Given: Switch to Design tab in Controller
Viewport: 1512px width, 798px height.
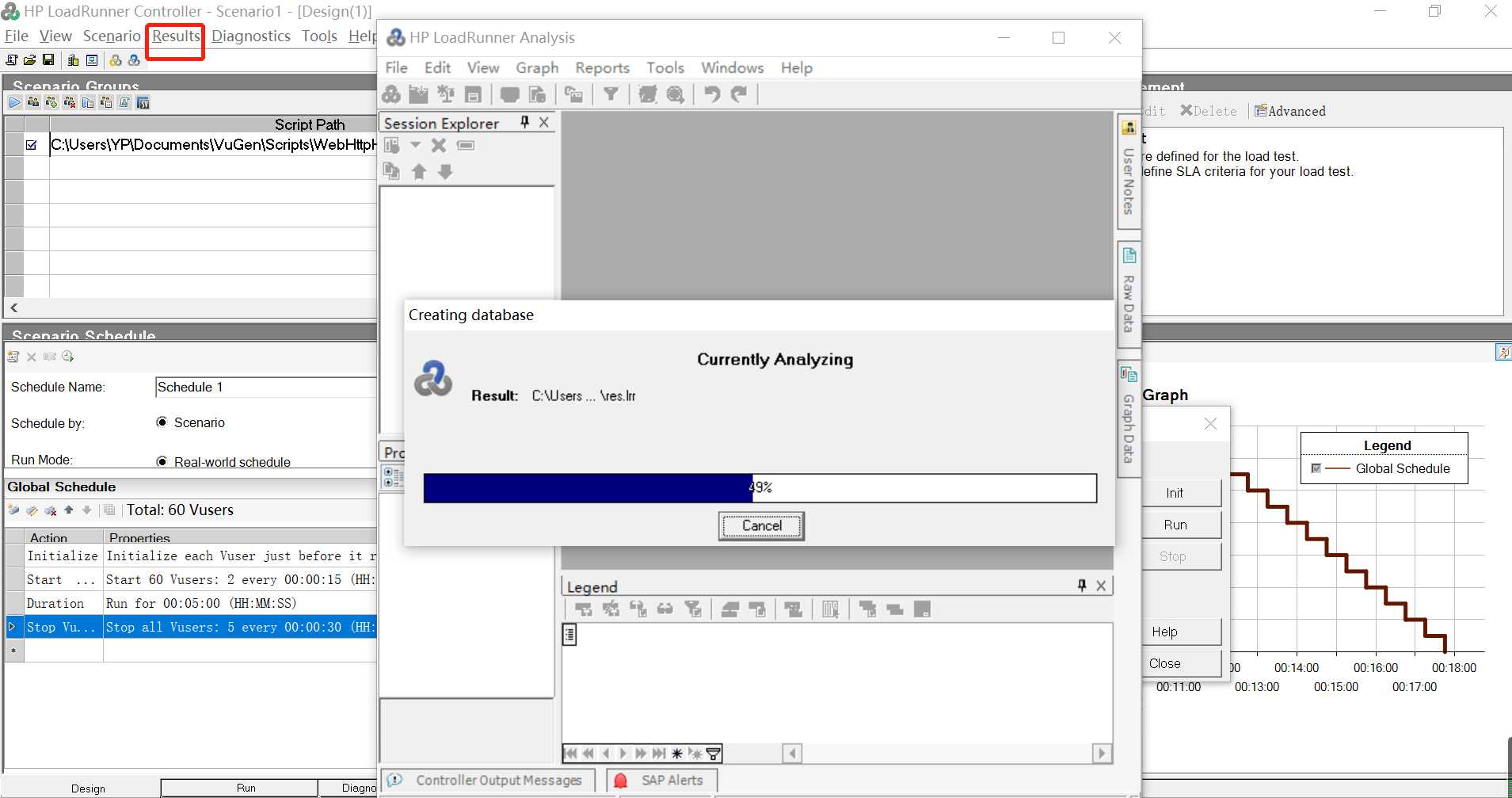Looking at the screenshot, I should [88, 788].
